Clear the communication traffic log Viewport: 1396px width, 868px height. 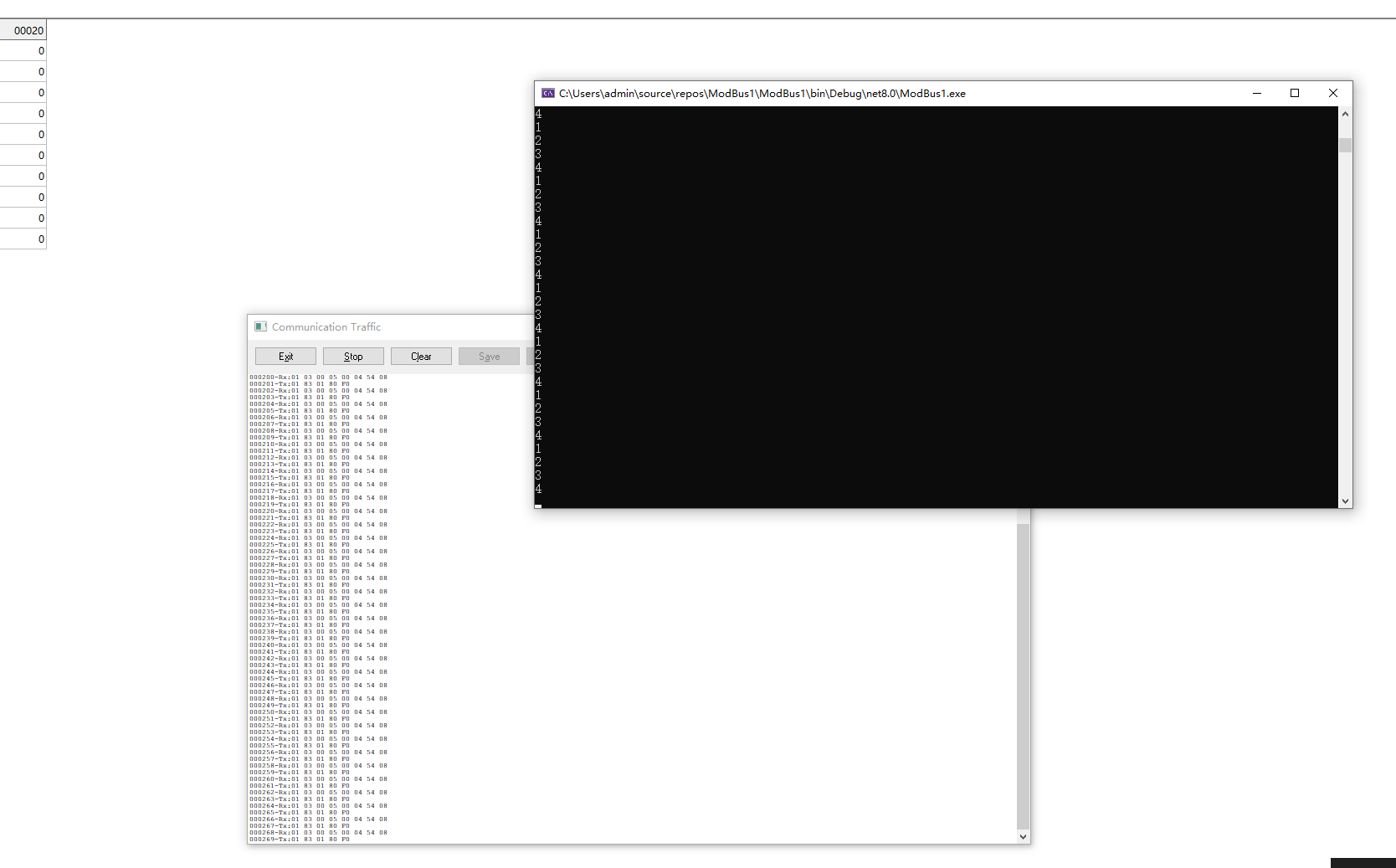[x=421, y=357]
